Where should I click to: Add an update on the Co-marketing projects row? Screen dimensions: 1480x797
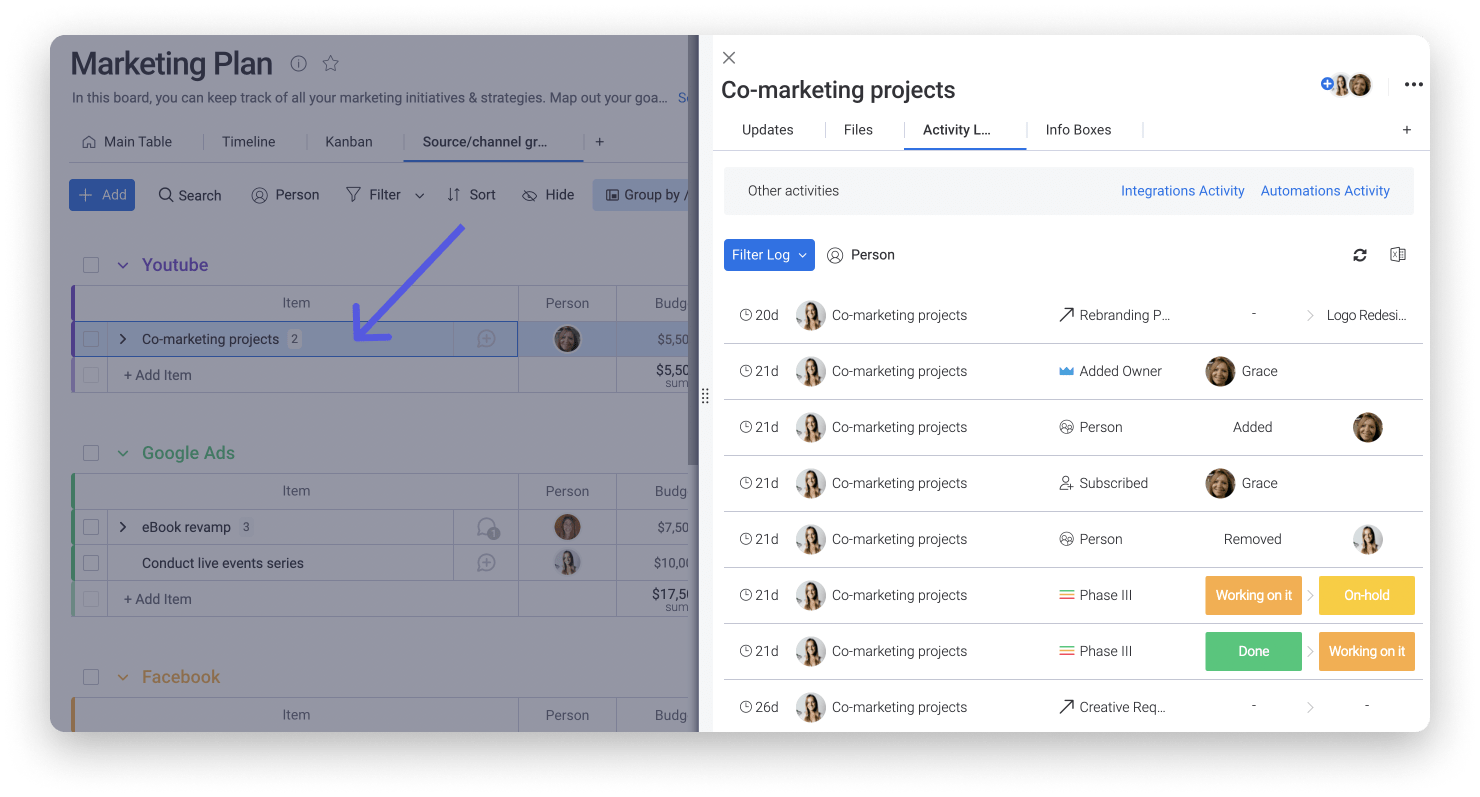485,339
